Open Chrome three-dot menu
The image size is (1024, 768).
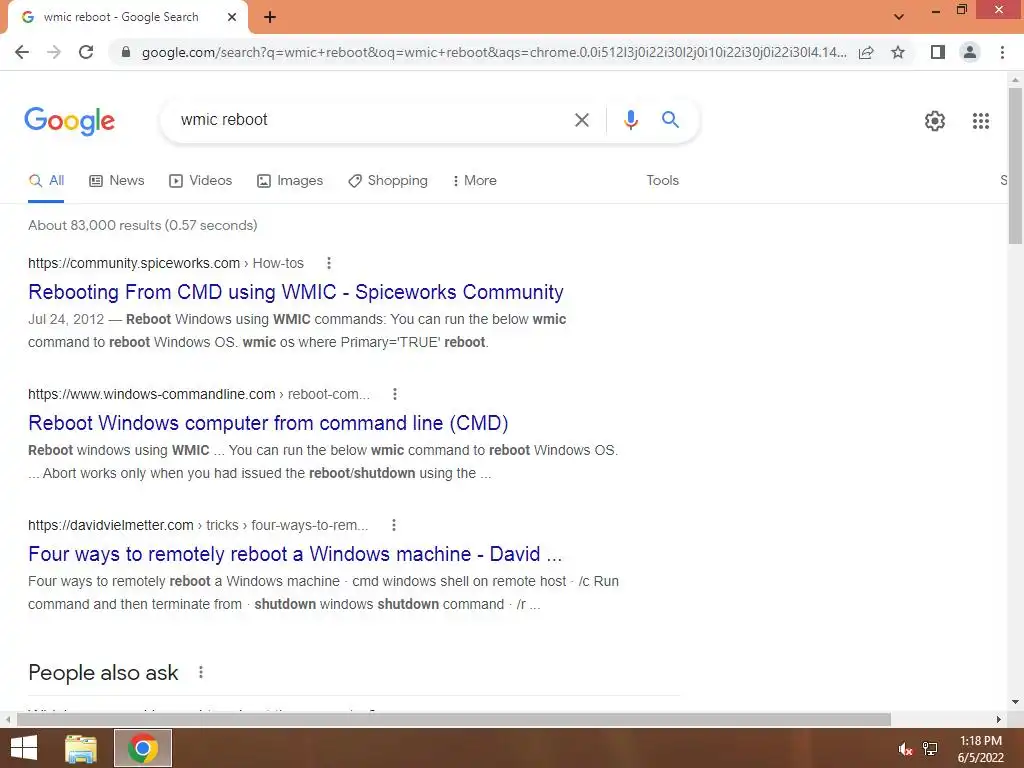(1002, 52)
